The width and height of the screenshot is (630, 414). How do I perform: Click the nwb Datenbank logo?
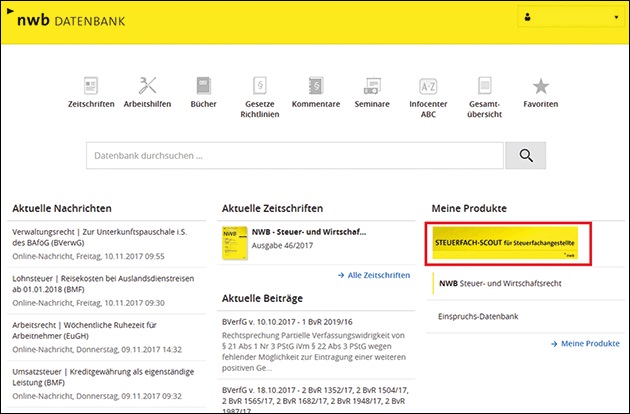click(x=58, y=19)
